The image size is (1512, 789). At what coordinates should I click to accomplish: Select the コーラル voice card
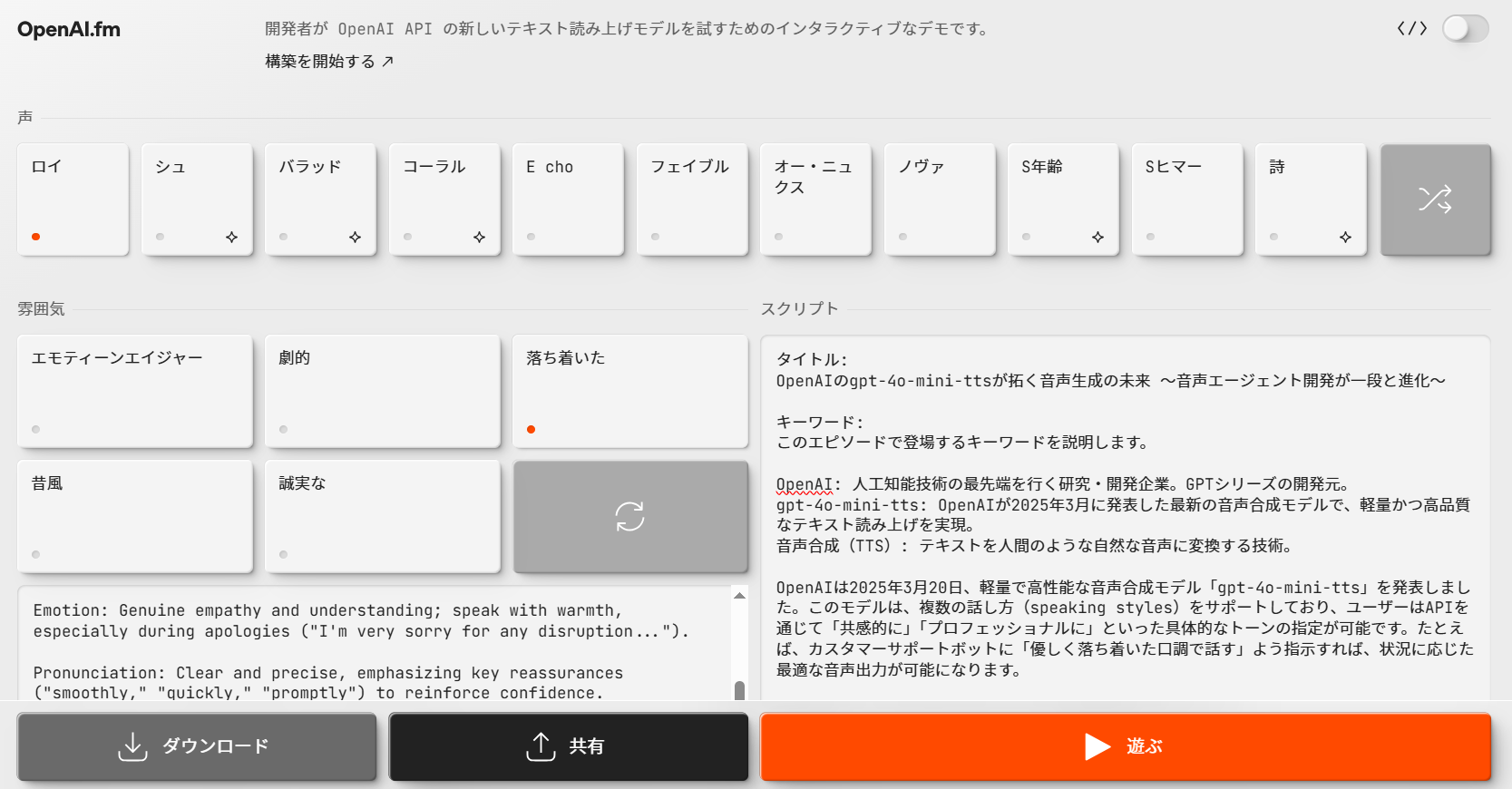(x=444, y=200)
